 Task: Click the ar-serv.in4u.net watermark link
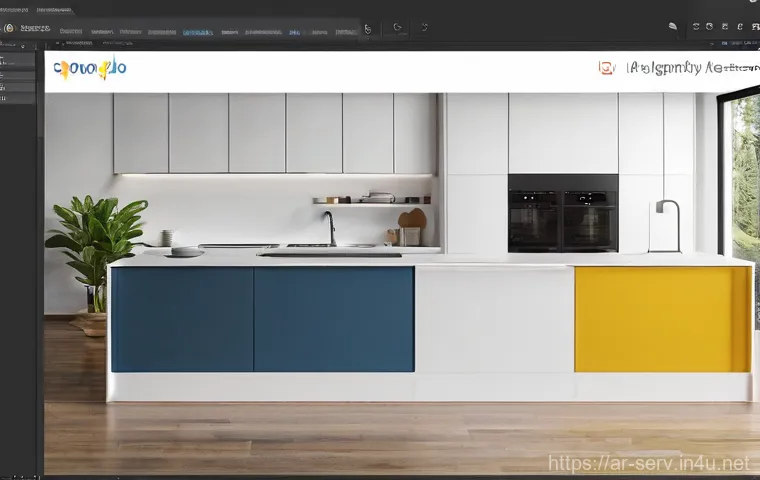(x=652, y=463)
